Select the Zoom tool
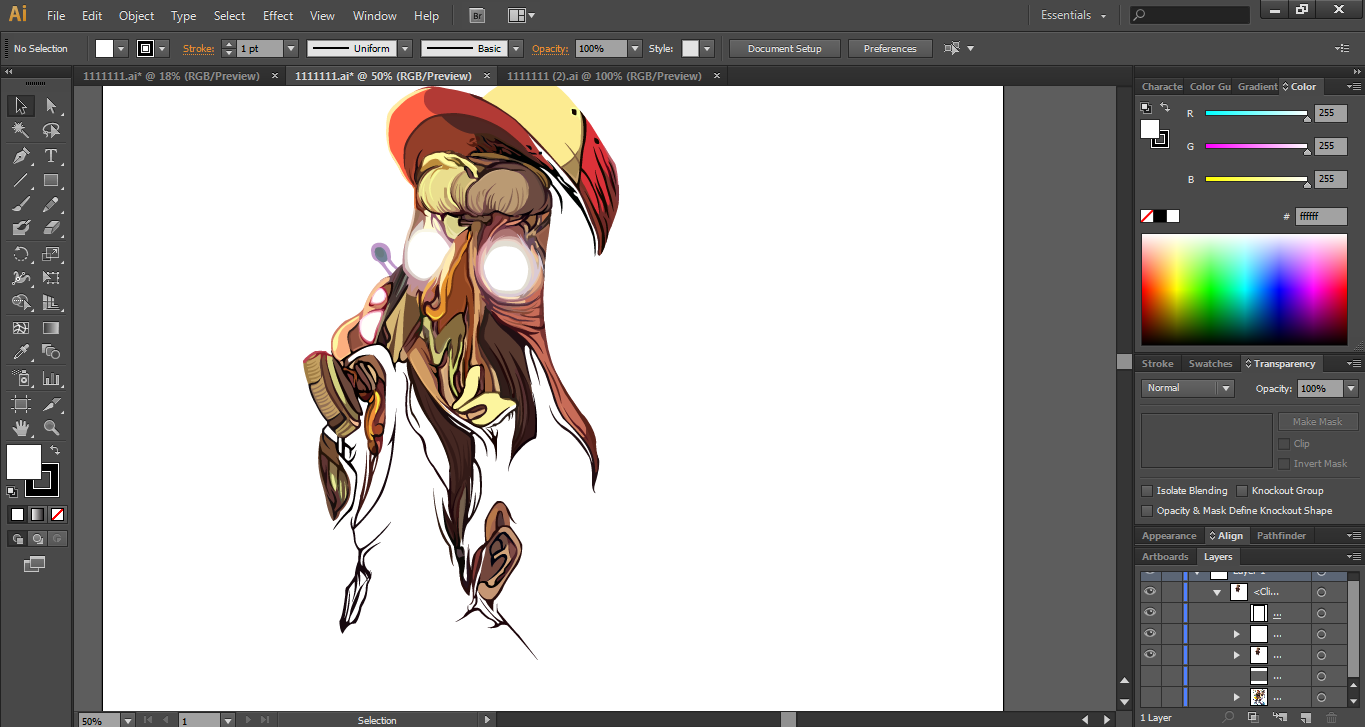The width and height of the screenshot is (1365, 727). point(51,428)
